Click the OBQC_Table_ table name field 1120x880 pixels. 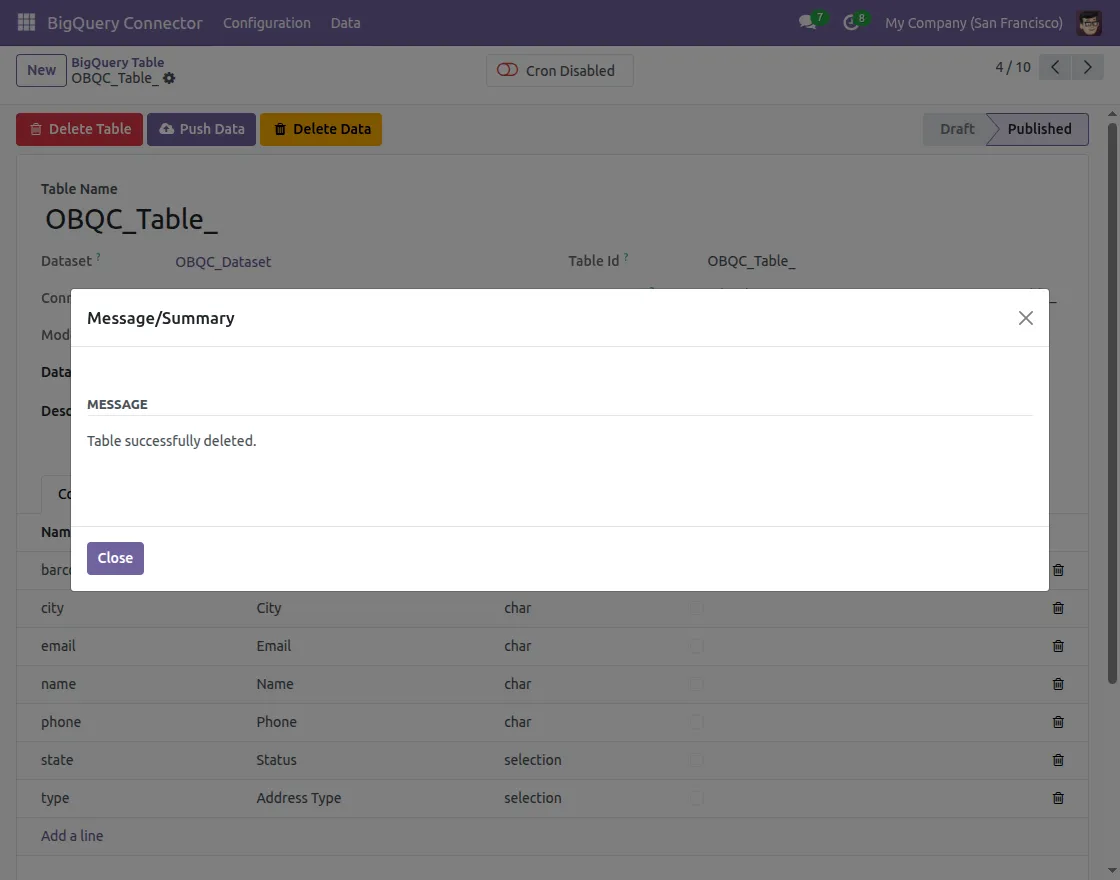click(x=131, y=219)
